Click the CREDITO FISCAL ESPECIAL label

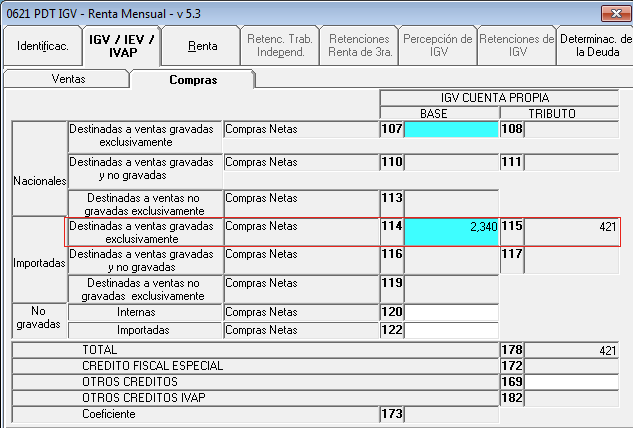(152, 366)
